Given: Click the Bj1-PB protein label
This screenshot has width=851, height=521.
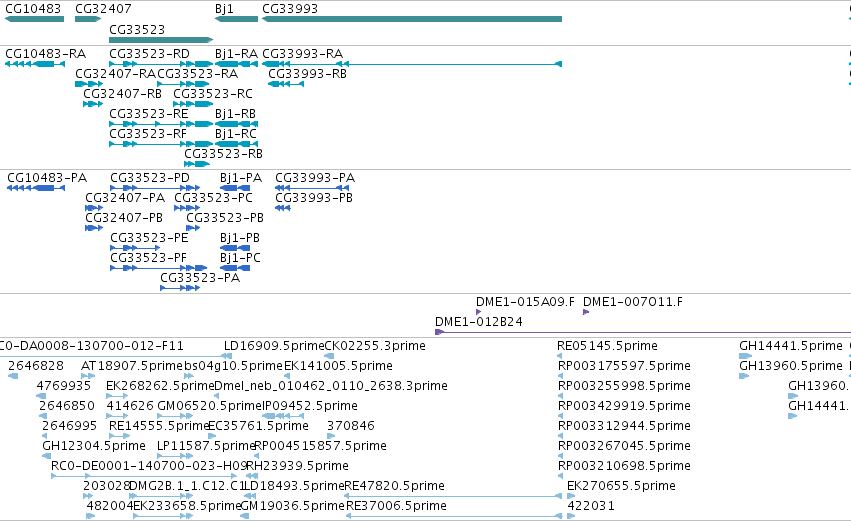Looking at the screenshot, I should [x=240, y=238].
